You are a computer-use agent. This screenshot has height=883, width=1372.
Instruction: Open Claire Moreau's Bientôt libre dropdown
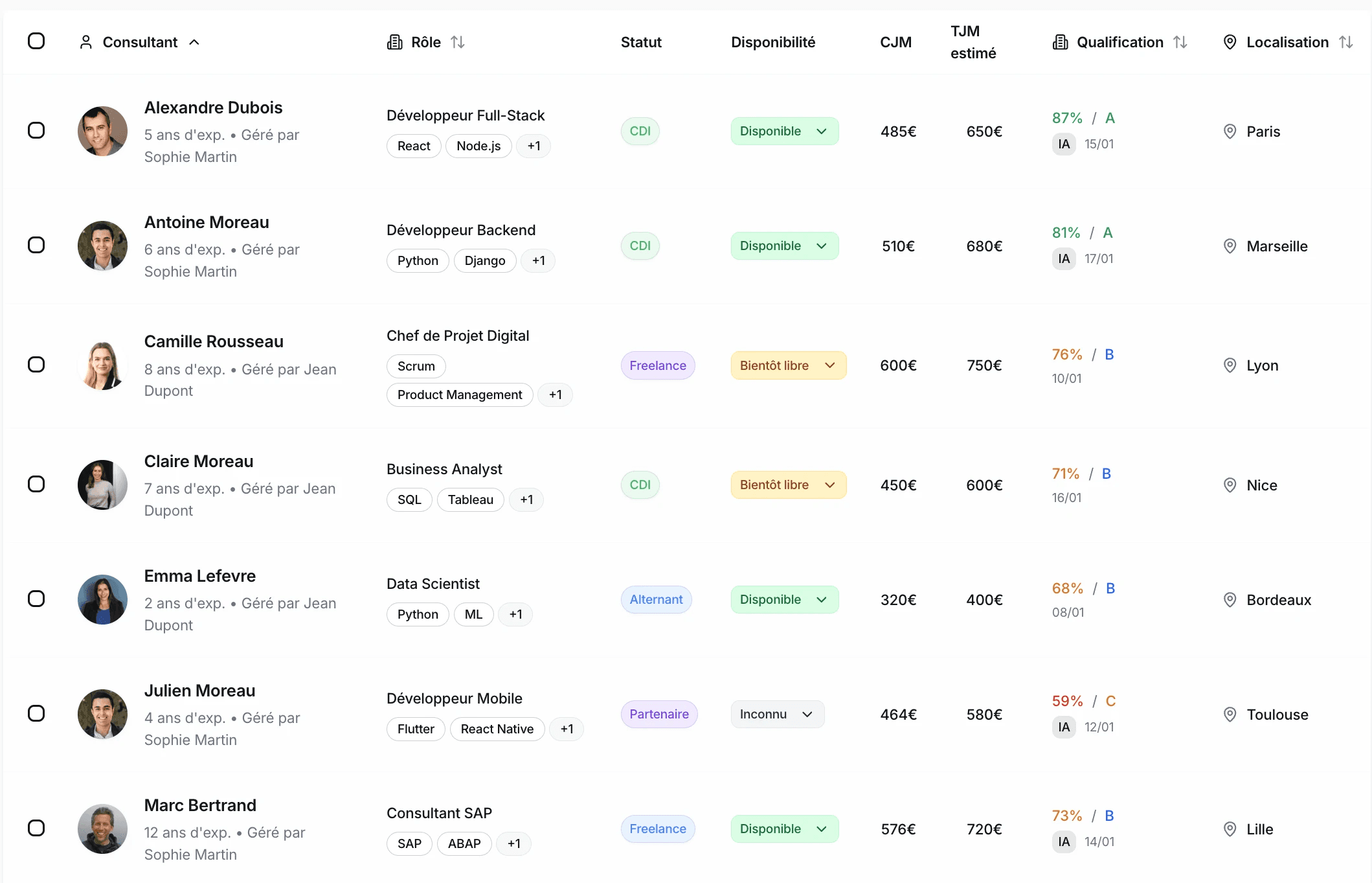788,485
